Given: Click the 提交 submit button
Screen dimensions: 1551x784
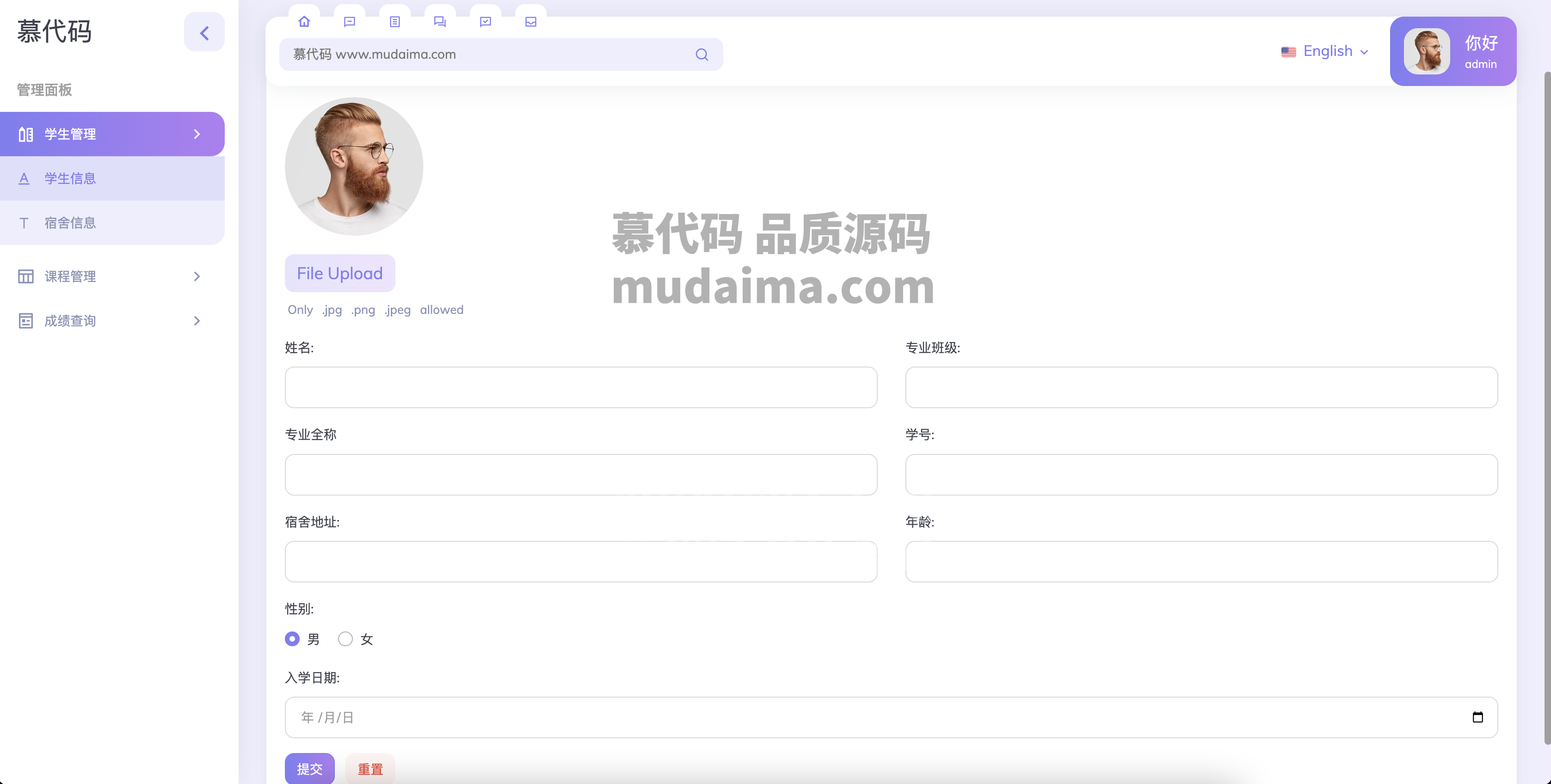Looking at the screenshot, I should pos(309,768).
